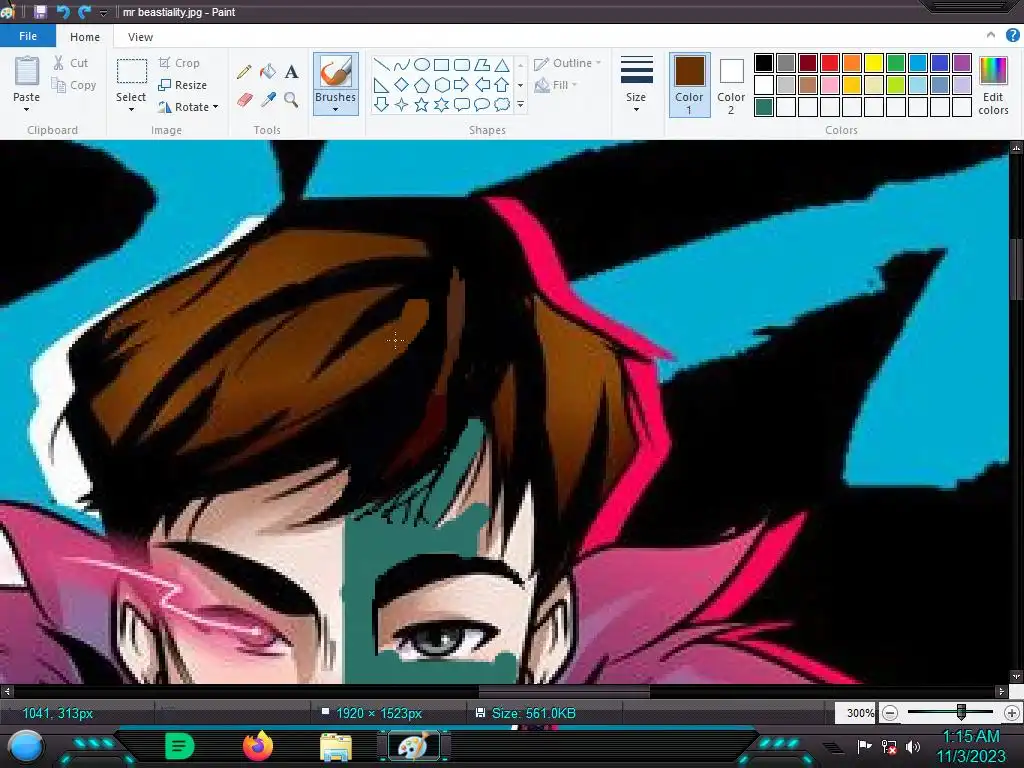The height and width of the screenshot is (768, 1024).
Task: Open the Size dropdown
Action: point(636,110)
